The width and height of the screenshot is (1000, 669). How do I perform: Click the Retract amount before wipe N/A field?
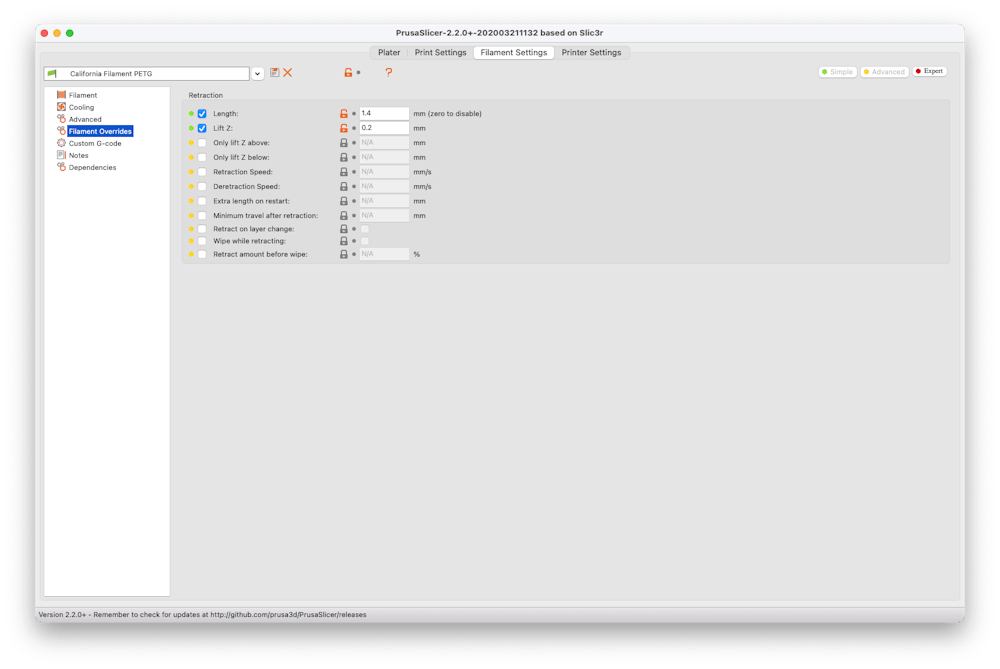(384, 254)
